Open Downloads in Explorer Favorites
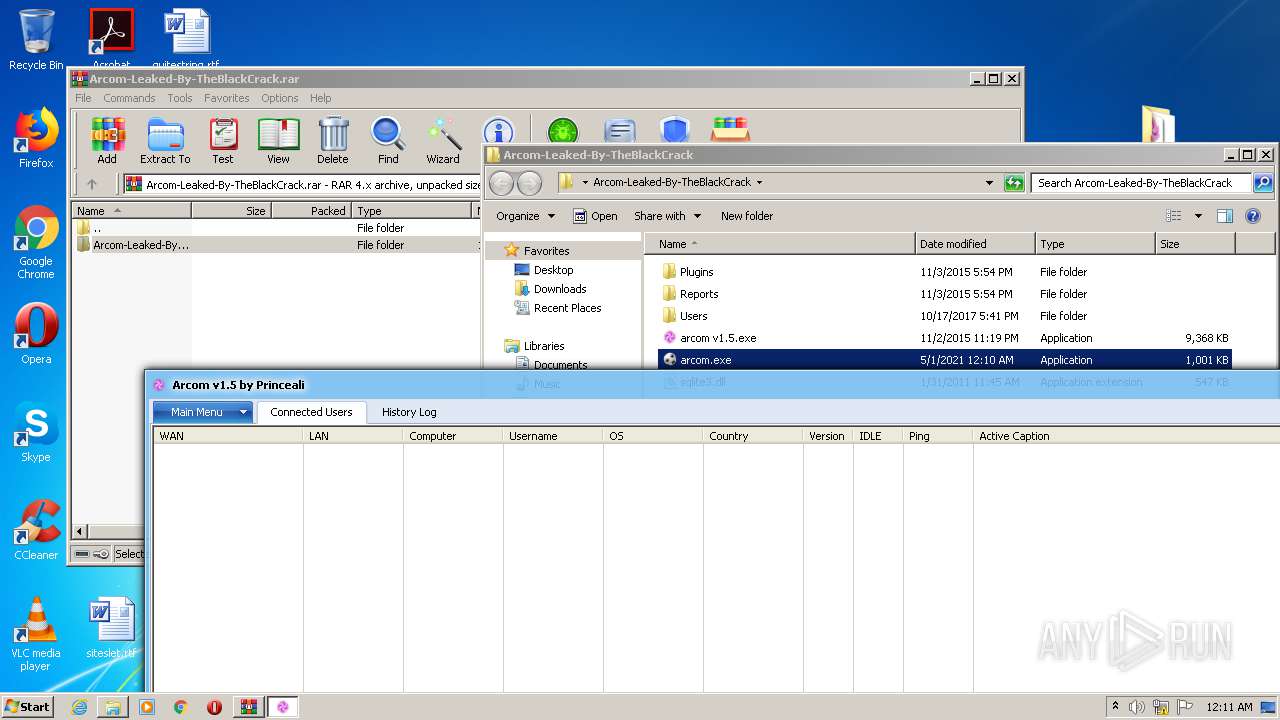This screenshot has width=1280, height=720. 560,289
